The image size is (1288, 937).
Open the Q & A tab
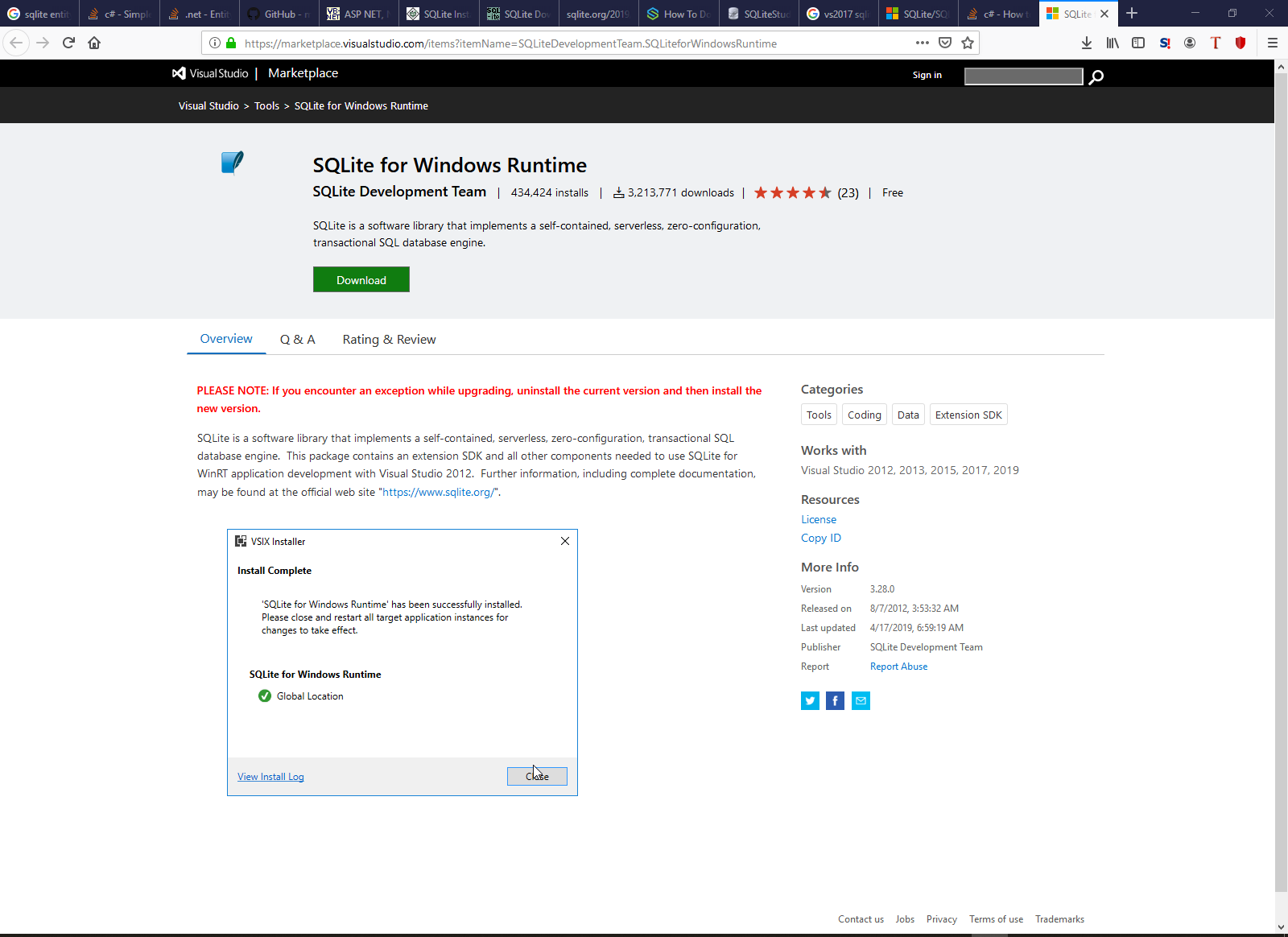297,340
